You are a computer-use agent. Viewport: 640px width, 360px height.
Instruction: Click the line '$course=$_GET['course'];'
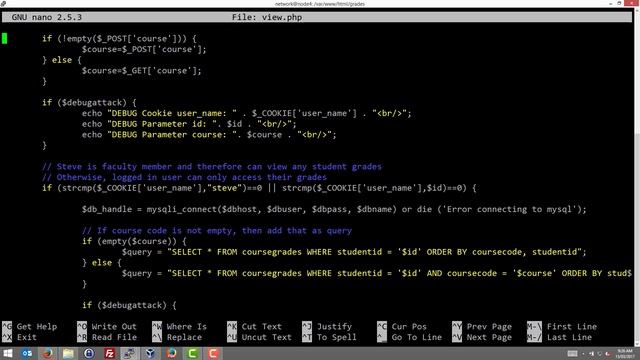(x=142, y=71)
